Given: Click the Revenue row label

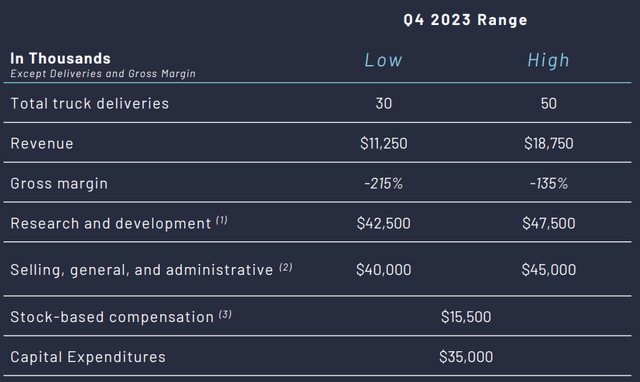Looking at the screenshot, I should click(x=42, y=143).
